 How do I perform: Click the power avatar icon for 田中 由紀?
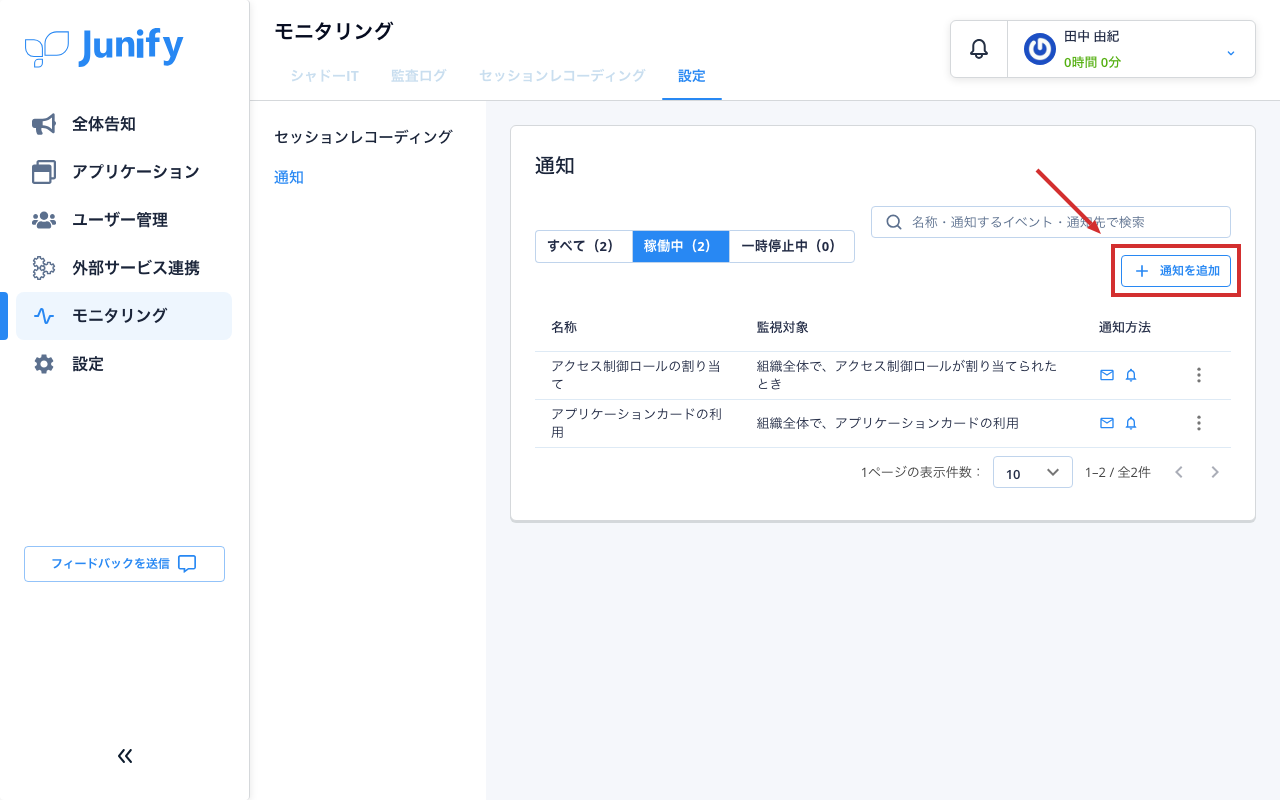click(1040, 49)
